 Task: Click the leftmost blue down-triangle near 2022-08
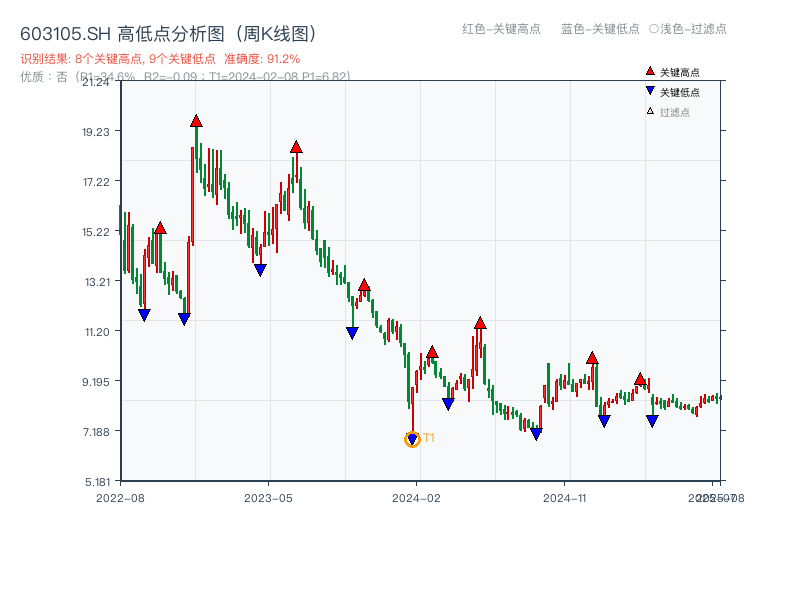144,314
